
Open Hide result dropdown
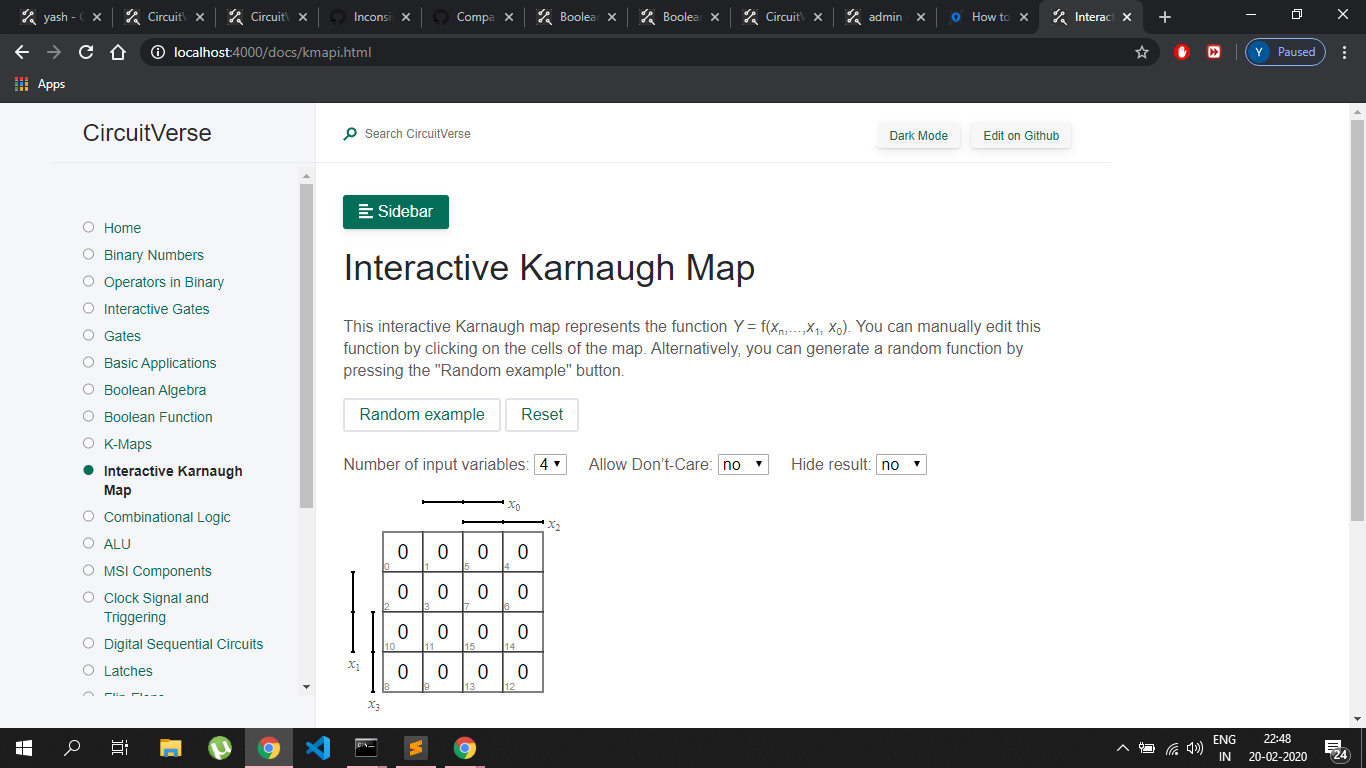pyautogui.click(x=901, y=464)
